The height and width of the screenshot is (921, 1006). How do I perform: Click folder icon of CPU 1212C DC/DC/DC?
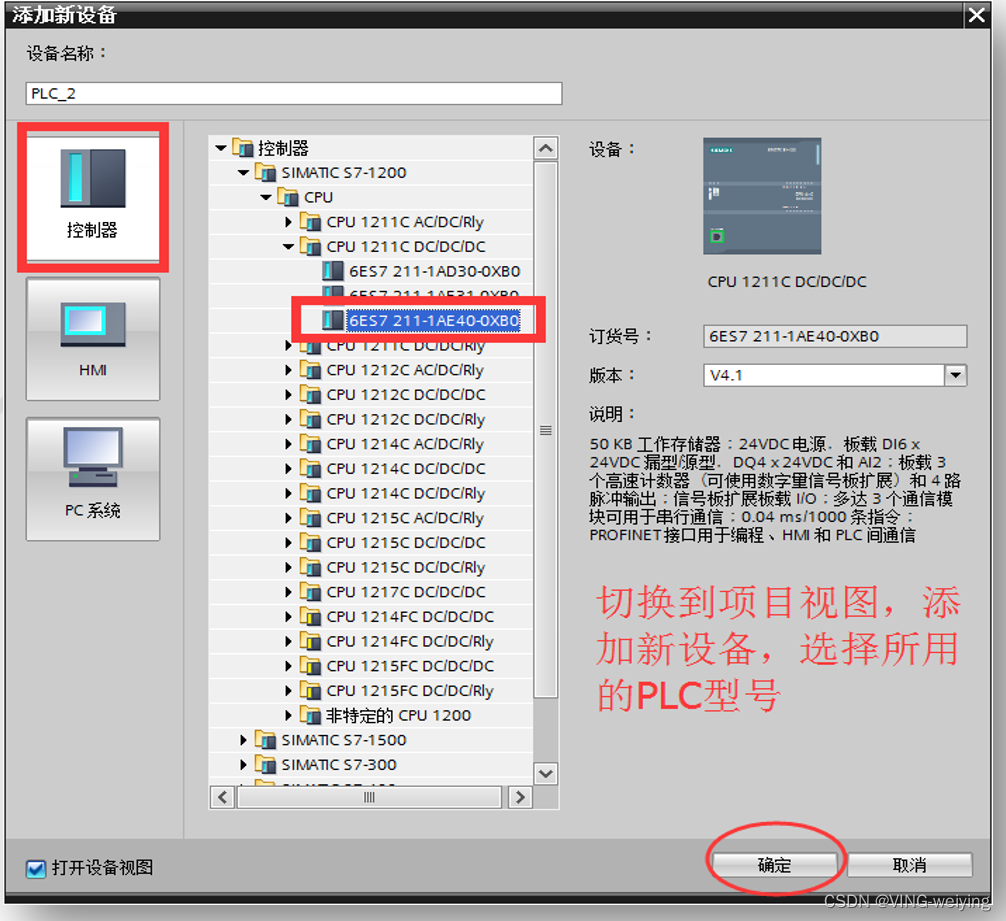tap(311, 394)
